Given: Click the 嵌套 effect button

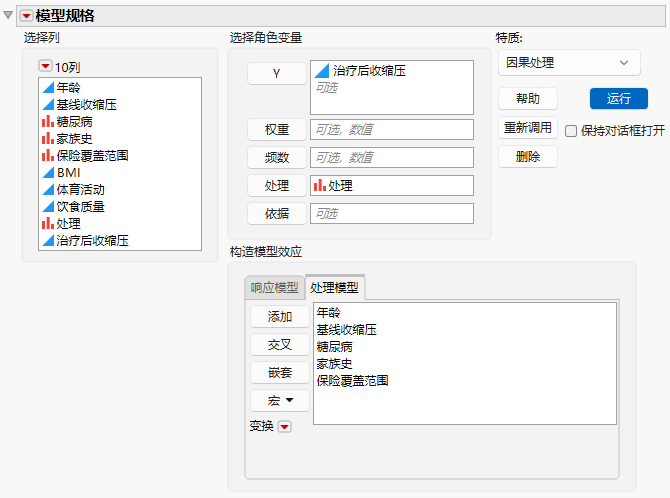Looking at the screenshot, I should [280, 373].
